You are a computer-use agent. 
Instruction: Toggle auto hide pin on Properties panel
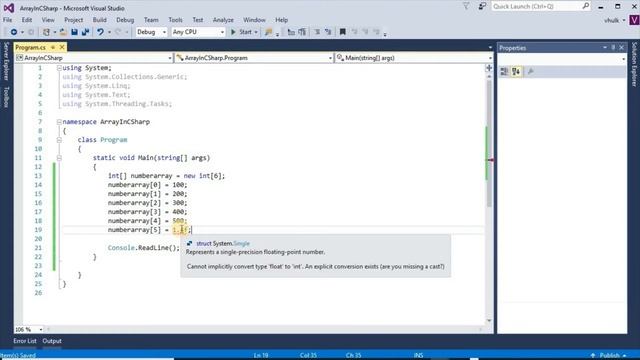613,48
